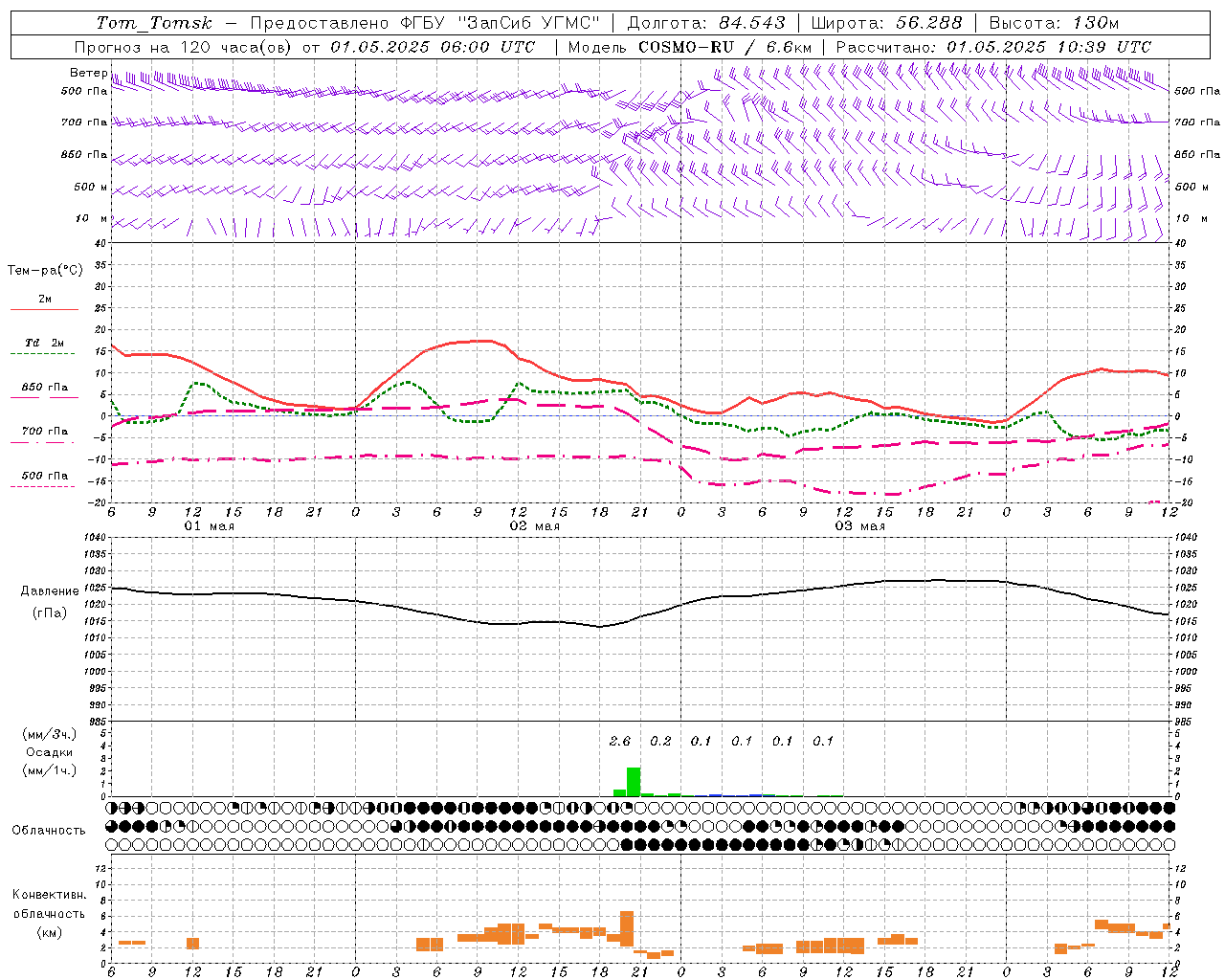Click the (км) unit label under облачность
Viewport: 1225px width, 980px height.
coord(49,932)
